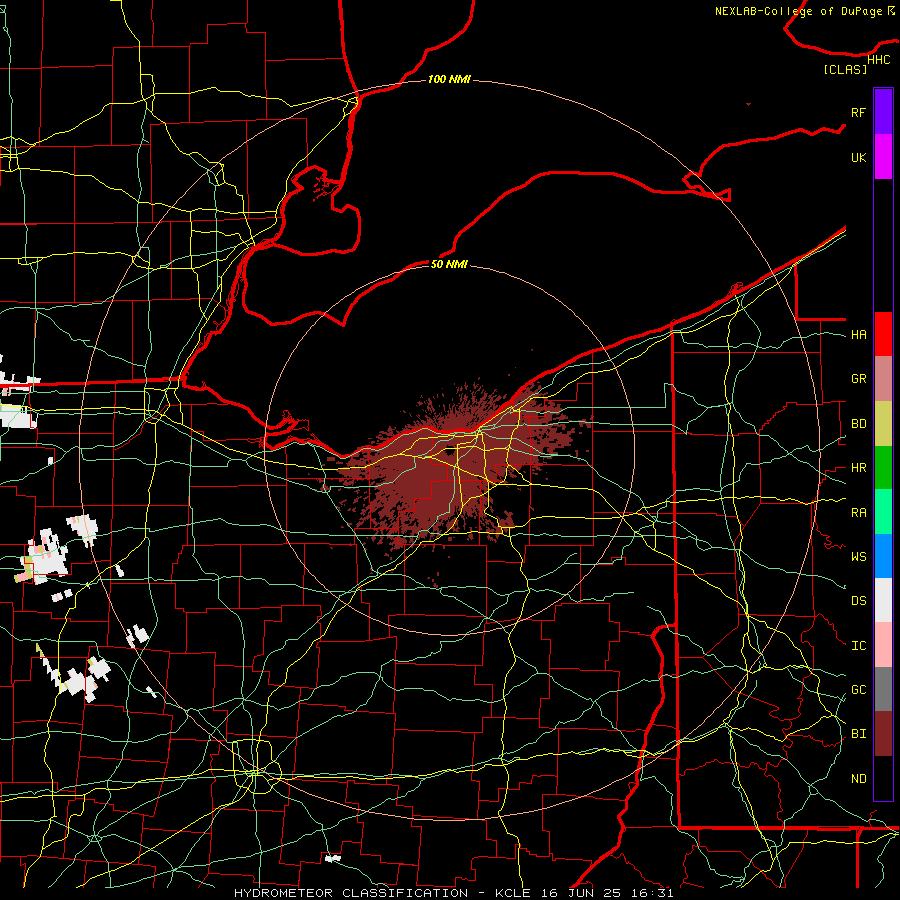The width and height of the screenshot is (900, 900).
Task: Click the HHC product label
Action: click(878, 60)
